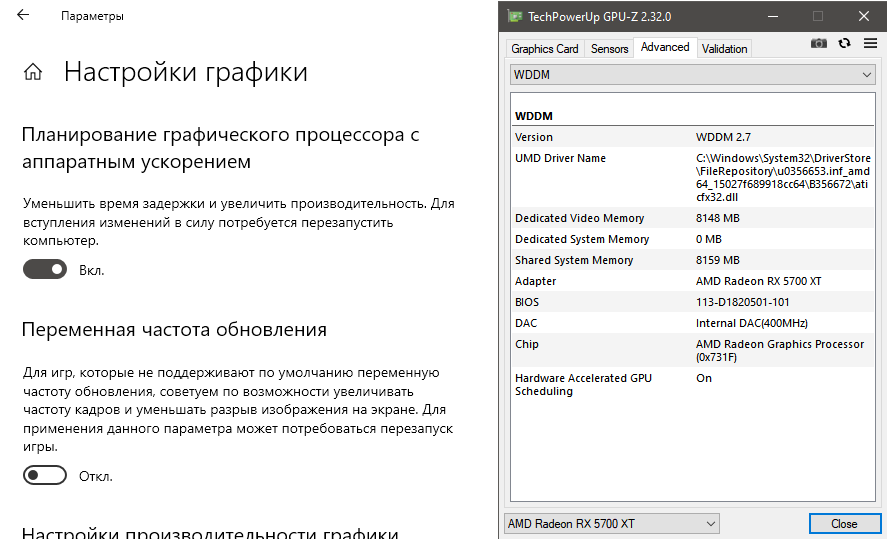
Task: Open GPU-Z hamburger menu
Action: pyautogui.click(x=871, y=43)
